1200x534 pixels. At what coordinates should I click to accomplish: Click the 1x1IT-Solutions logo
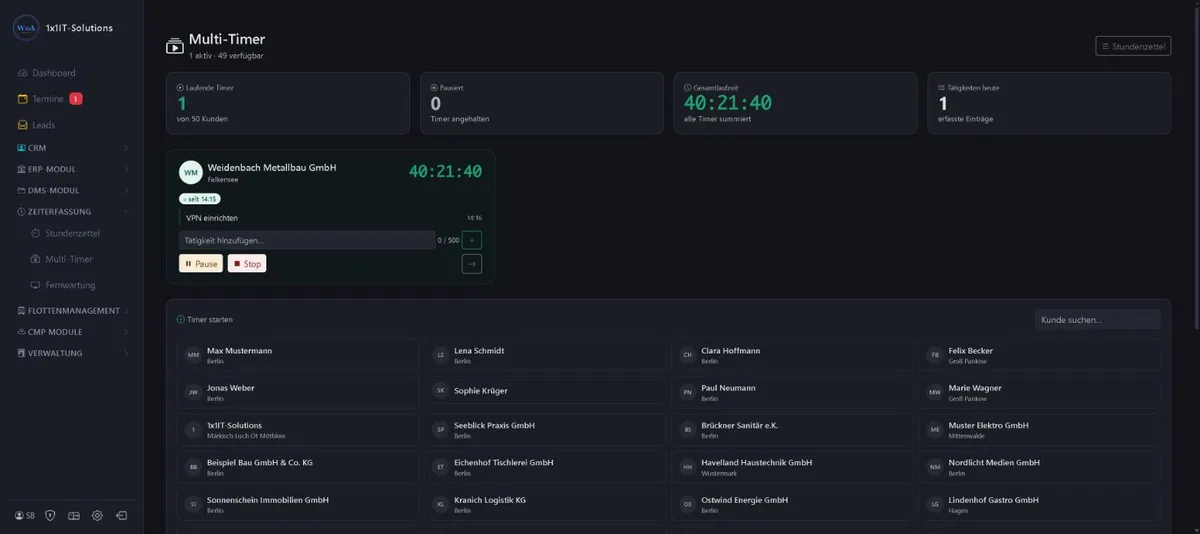pos(25,28)
